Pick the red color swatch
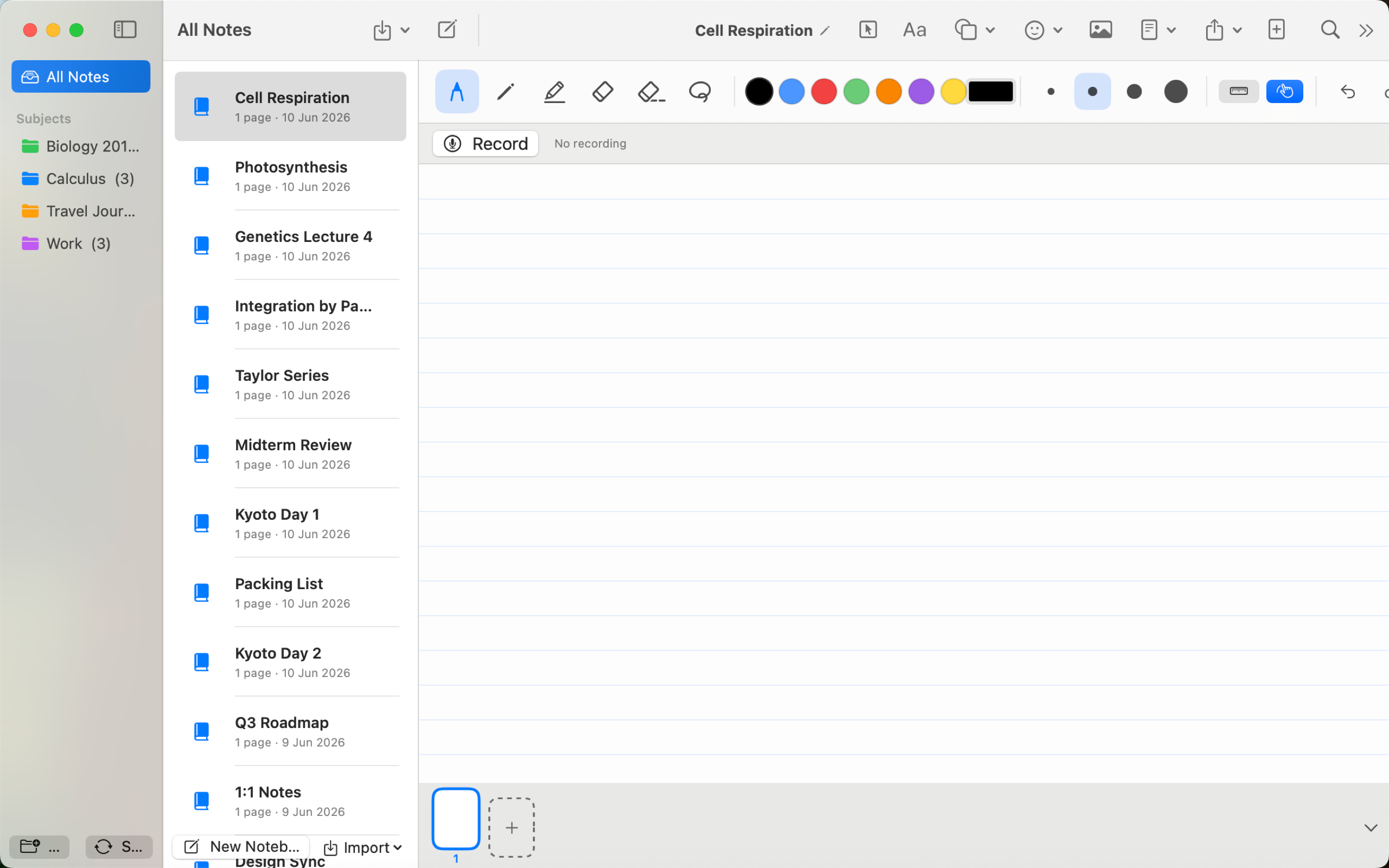The image size is (1389, 868). [824, 91]
